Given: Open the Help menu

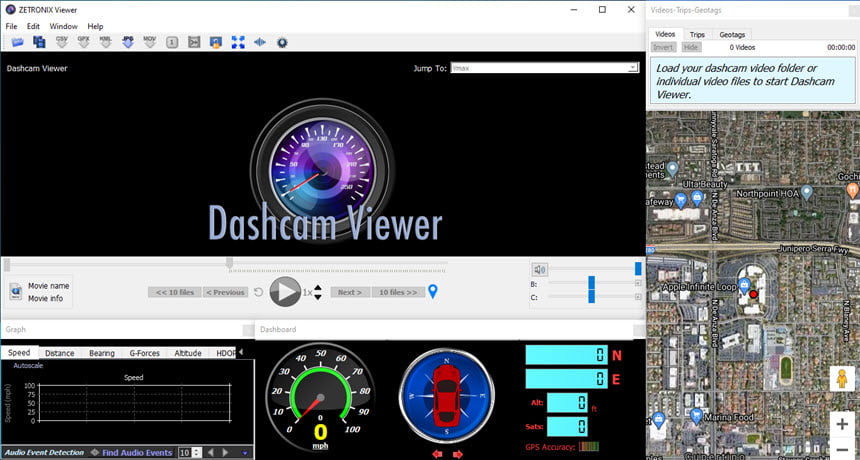Looking at the screenshot, I should coord(95,26).
